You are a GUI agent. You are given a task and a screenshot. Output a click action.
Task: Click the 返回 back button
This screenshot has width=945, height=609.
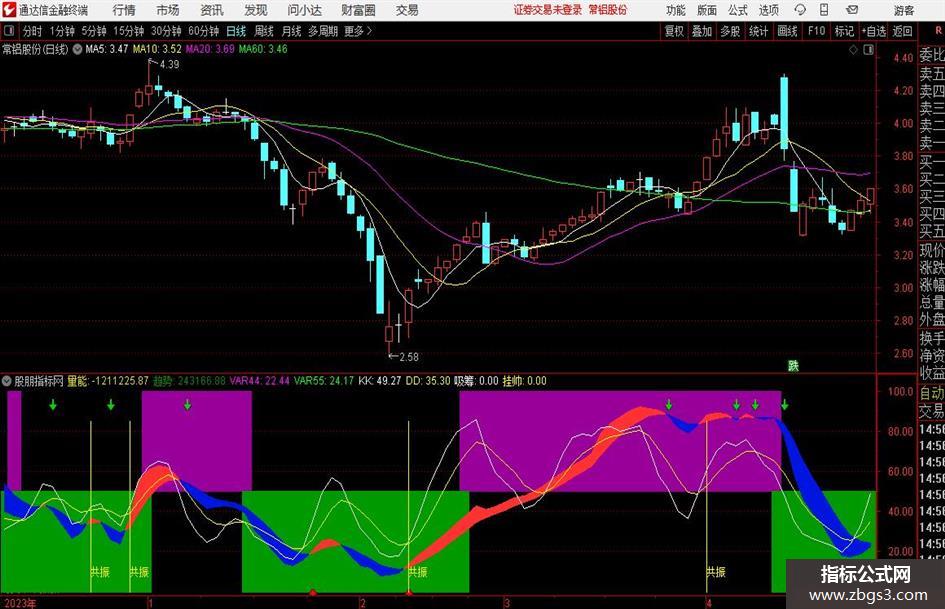point(902,31)
